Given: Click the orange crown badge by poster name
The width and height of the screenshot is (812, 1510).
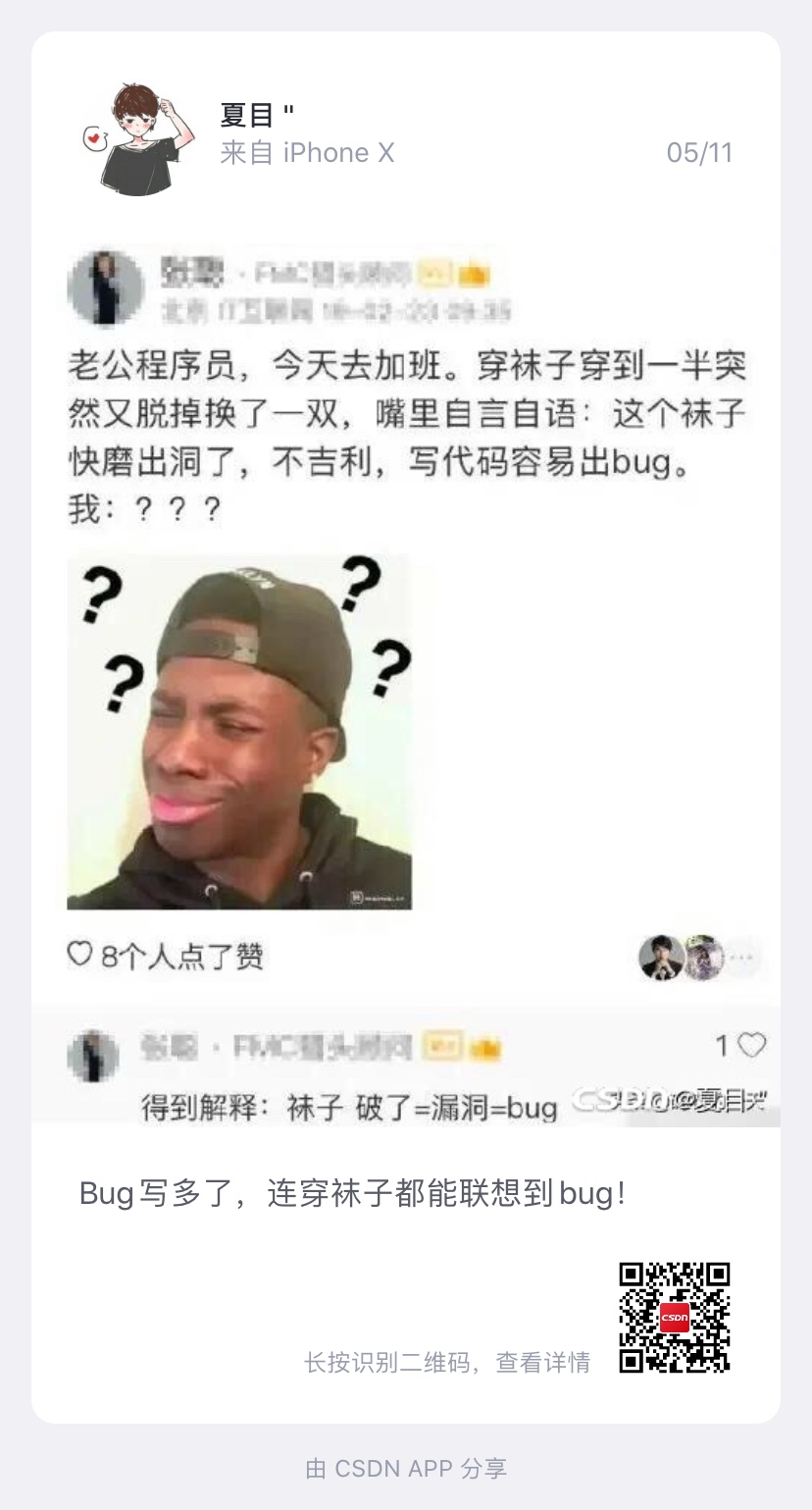Looking at the screenshot, I should point(474,274).
